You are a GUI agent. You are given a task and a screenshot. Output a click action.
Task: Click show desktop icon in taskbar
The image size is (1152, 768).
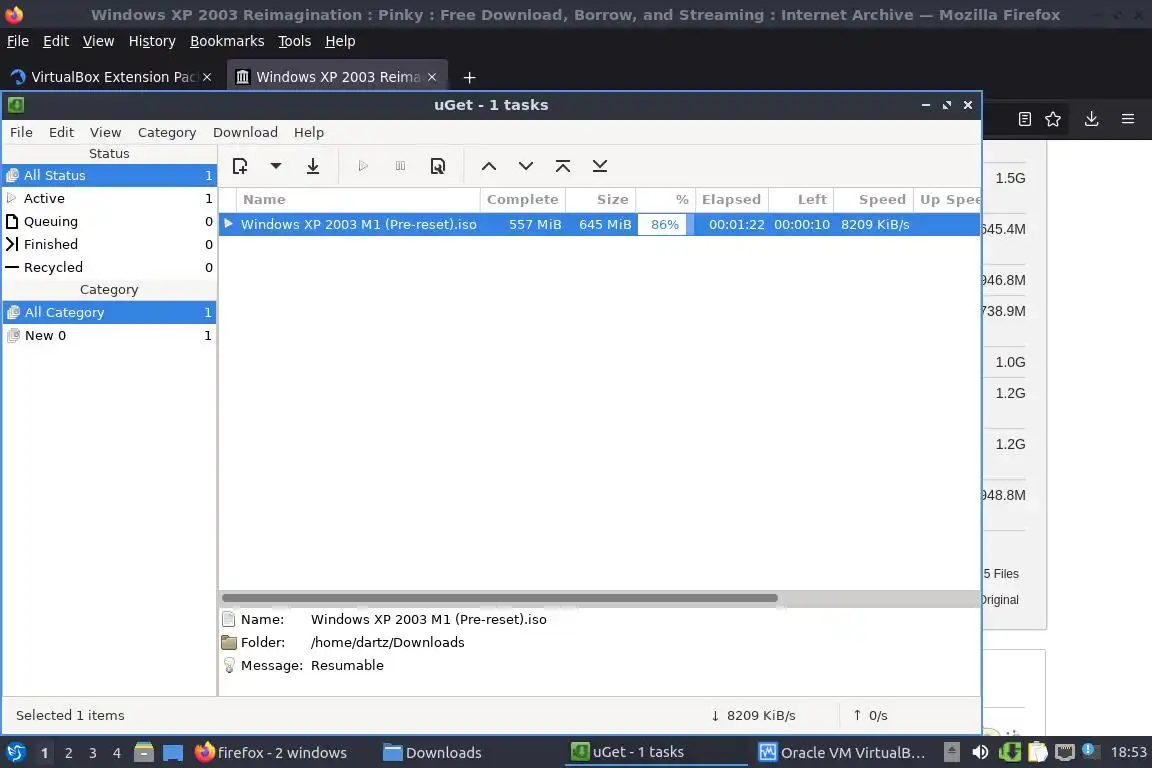point(173,753)
